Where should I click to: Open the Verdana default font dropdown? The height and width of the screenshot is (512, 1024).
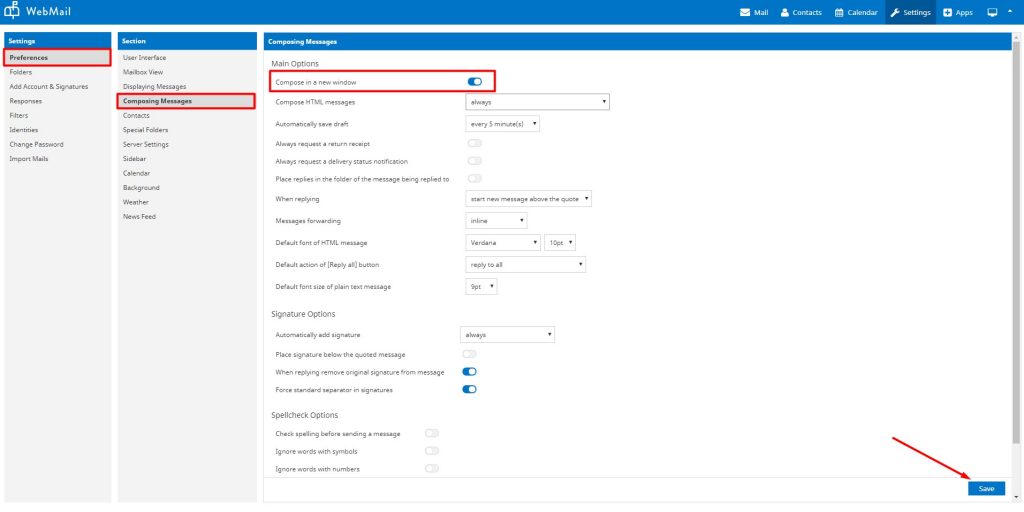(503, 242)
